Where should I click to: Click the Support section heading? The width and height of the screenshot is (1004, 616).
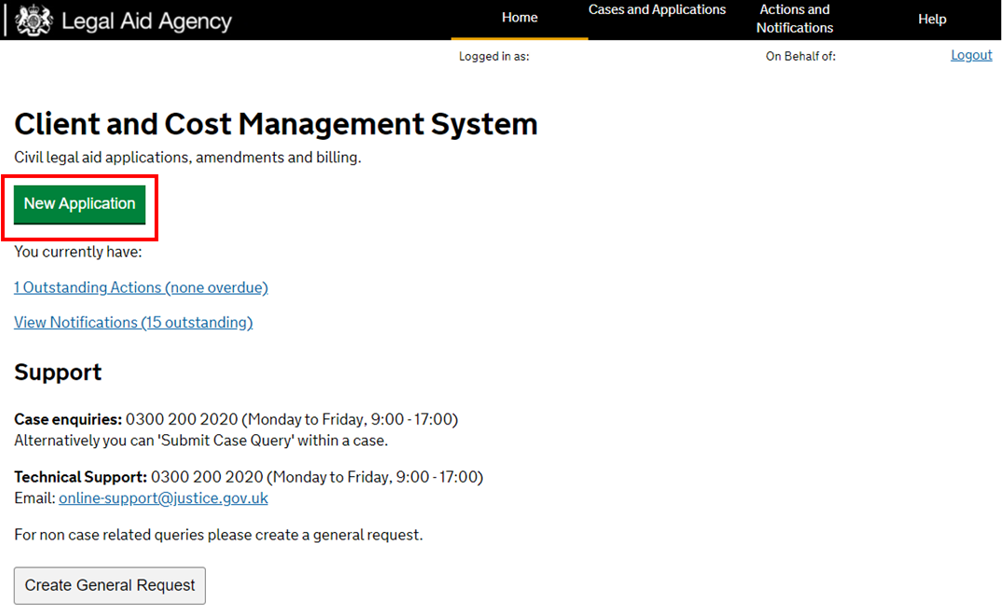click(58, 373)
